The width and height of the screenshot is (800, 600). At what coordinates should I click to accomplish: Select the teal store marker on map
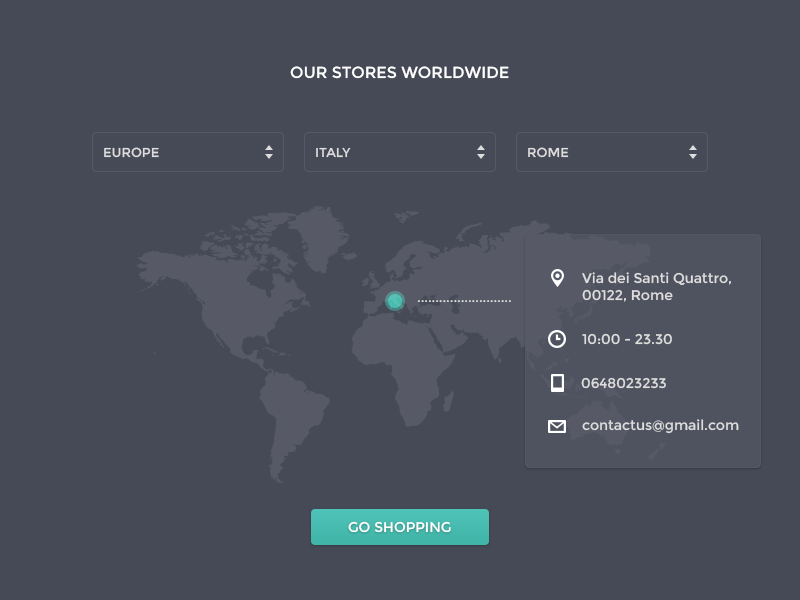pyautogui.click(x=395, y=301)
